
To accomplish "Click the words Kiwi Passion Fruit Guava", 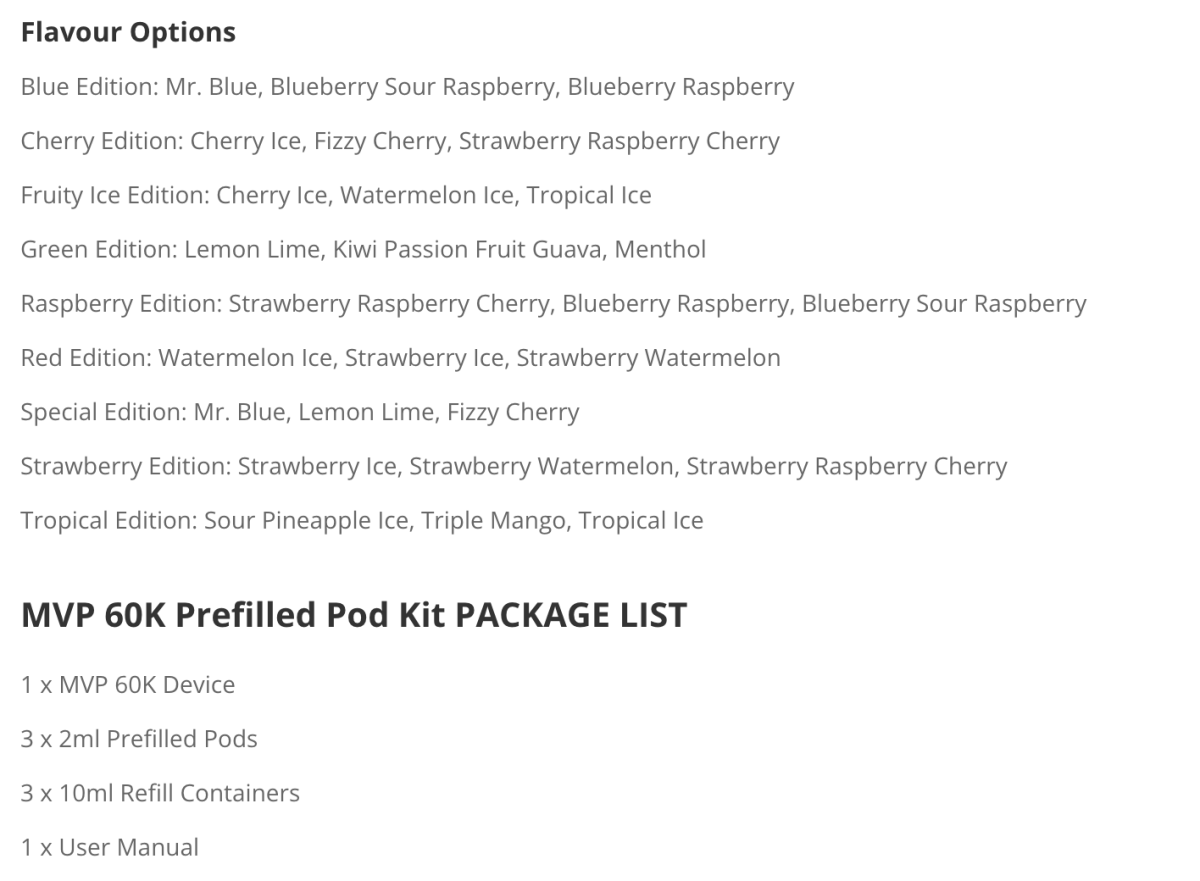I will pos(468,250).
